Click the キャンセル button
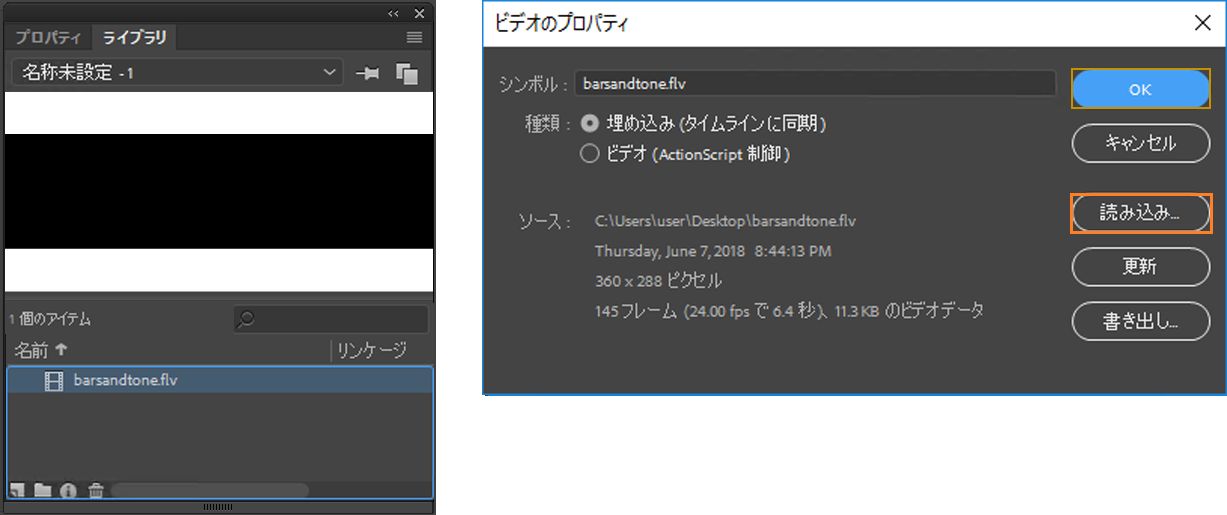1227x515 pixels. (1140, 143)
